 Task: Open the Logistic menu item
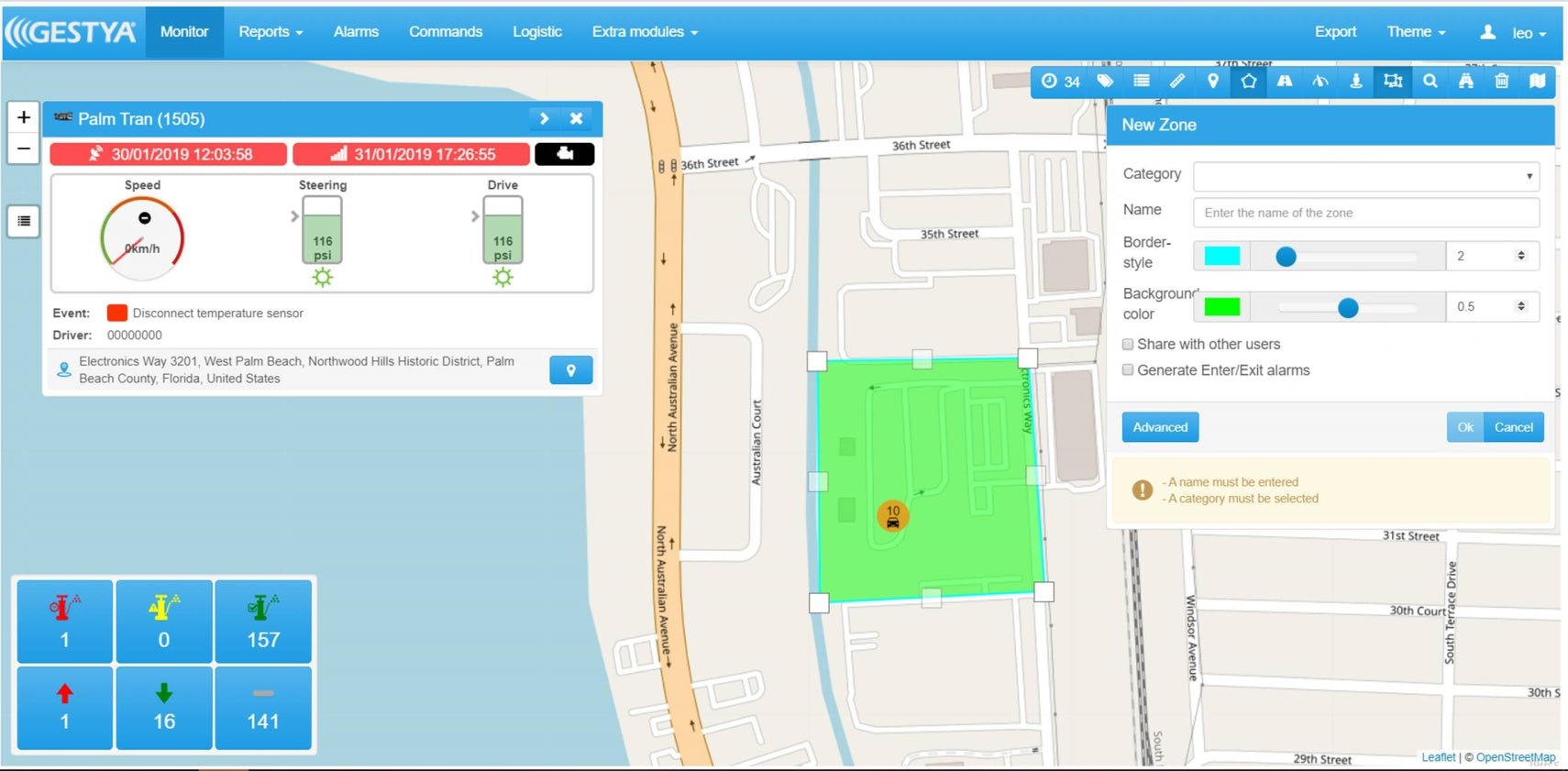click(x=536, y=32)
